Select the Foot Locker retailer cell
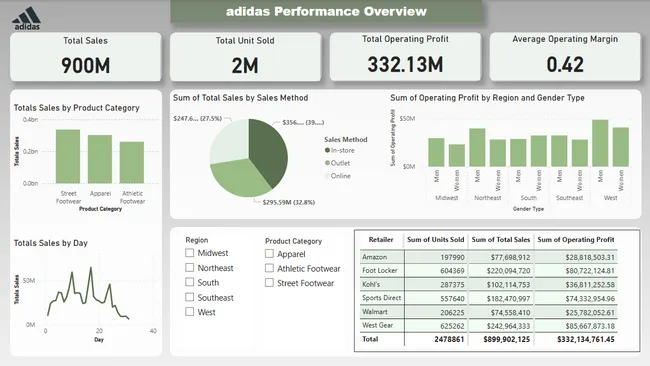This screenshot has height=366, width=650. point(382,271)
